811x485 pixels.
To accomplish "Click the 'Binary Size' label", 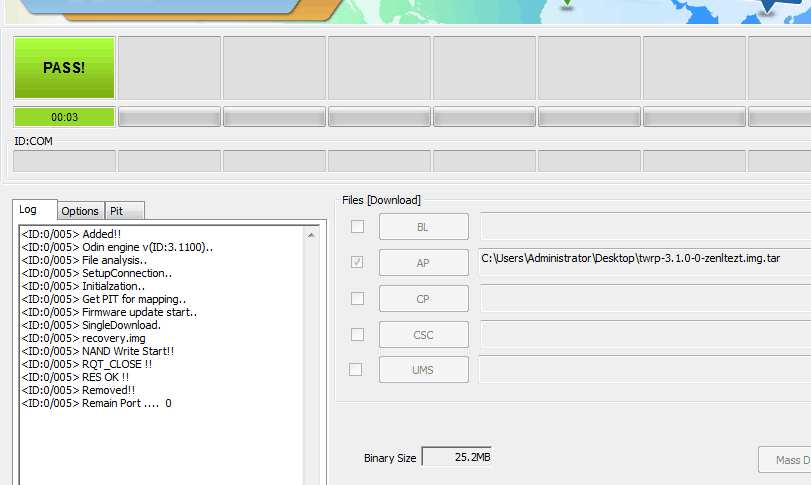I will [390, 458].
